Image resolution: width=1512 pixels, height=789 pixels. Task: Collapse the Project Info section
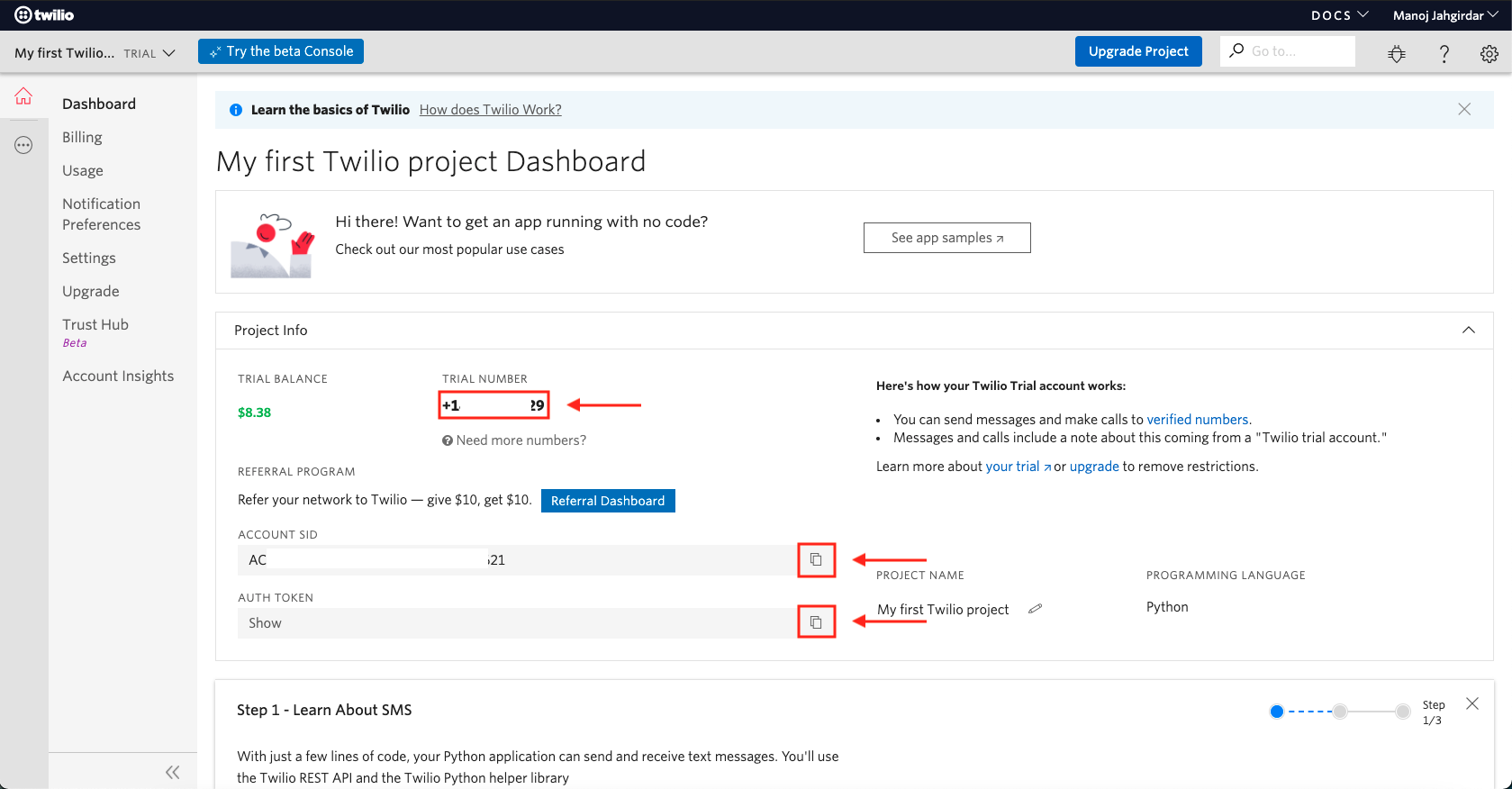1469,331
